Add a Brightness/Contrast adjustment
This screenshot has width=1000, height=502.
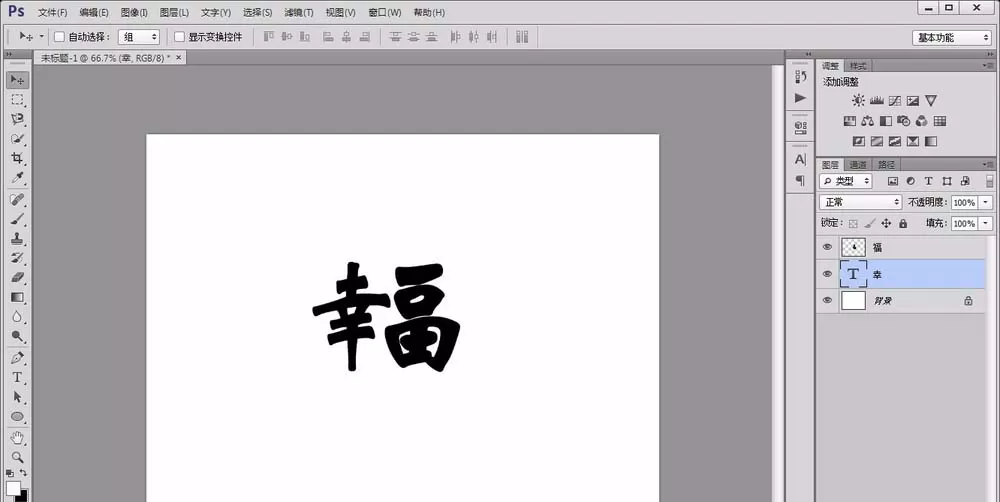[x=858, y=101]
